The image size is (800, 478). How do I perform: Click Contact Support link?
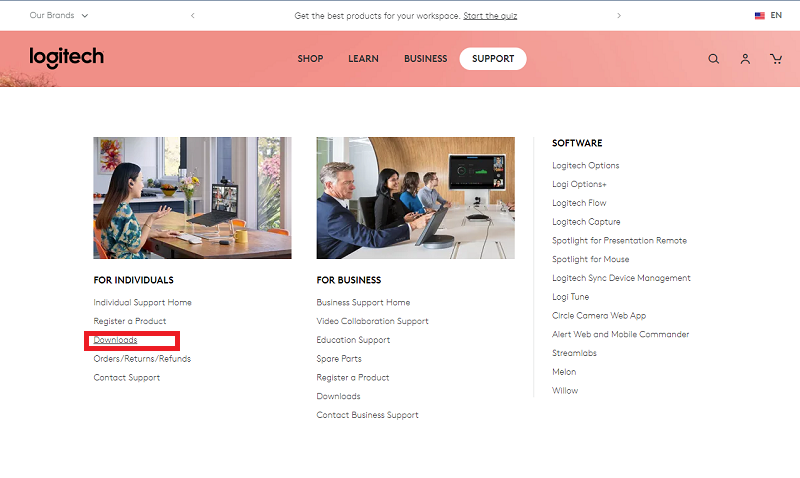pos(127,378)
